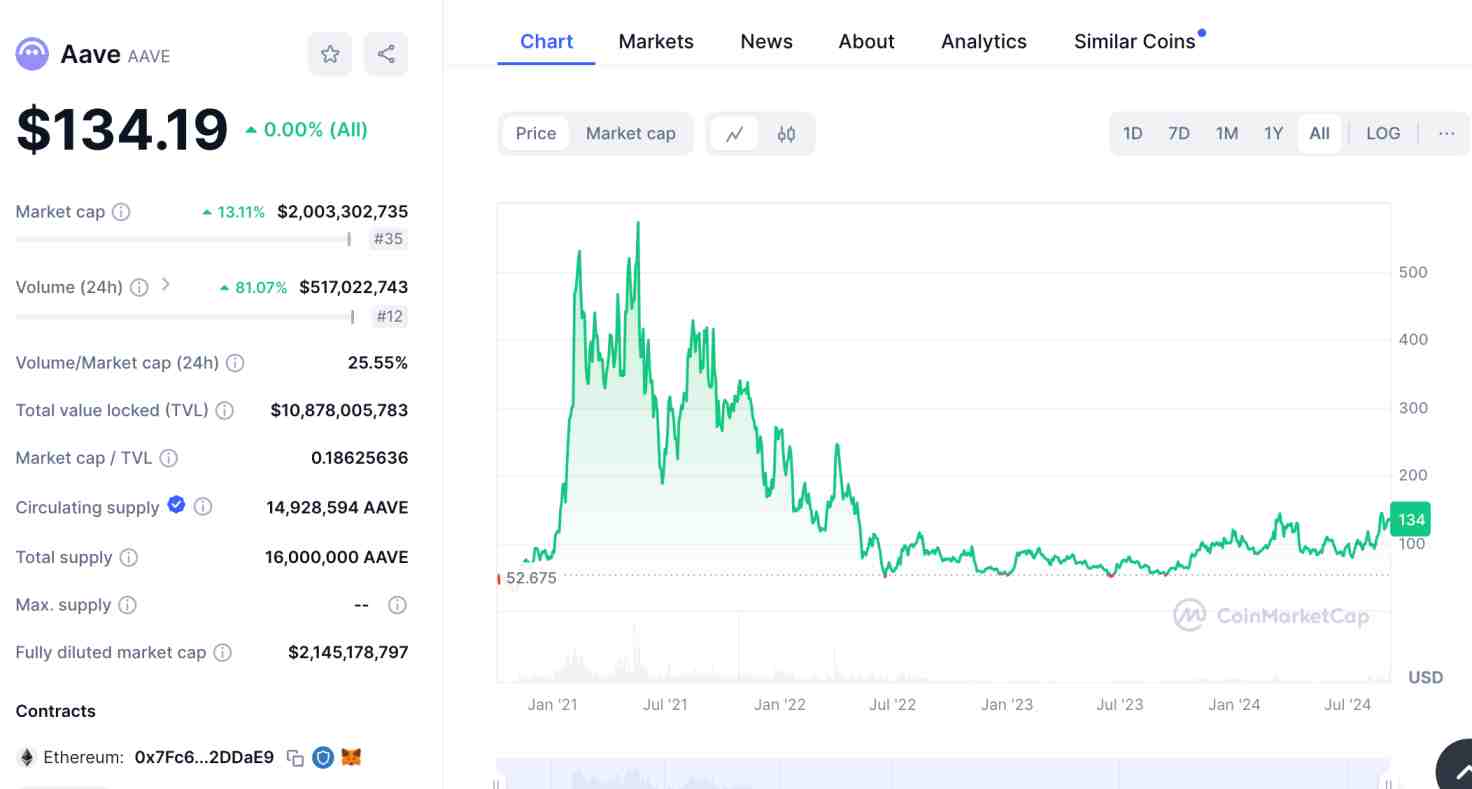Image resolution: width=1472 pixels, height=789 pixels.
Task: Switch to the About tab
Action: pos(866,41)
